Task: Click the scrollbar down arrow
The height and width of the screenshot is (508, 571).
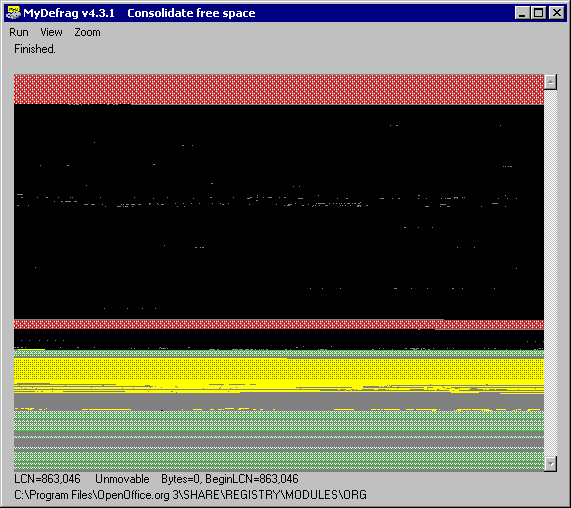Action: click(551, 464)
